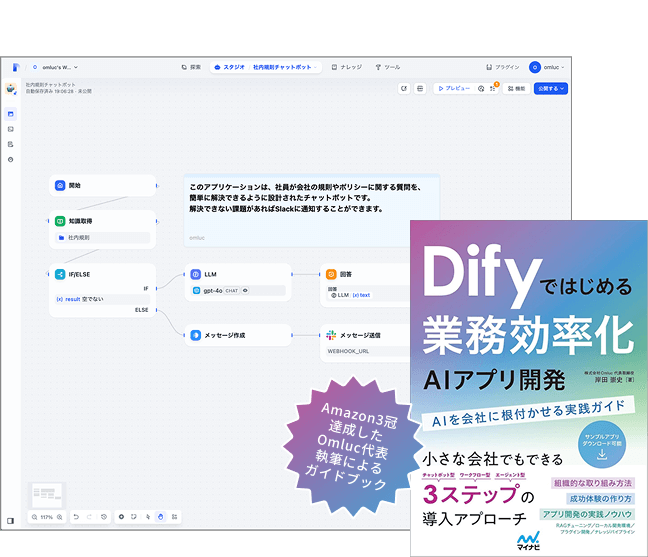Click the organize nodes icon
Image resolution: width=648 pixels, height=557 pixels.
[174, 517]
